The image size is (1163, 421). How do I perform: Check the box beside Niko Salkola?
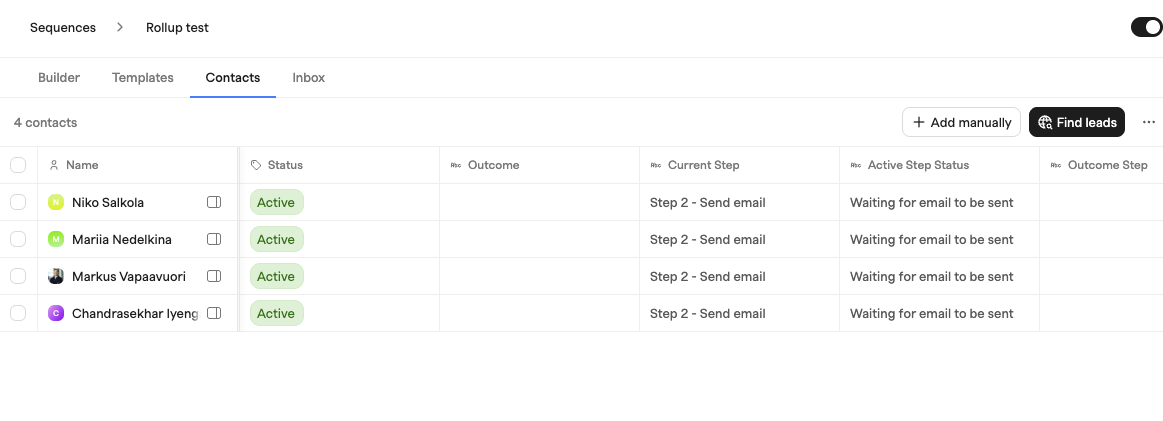18,202
